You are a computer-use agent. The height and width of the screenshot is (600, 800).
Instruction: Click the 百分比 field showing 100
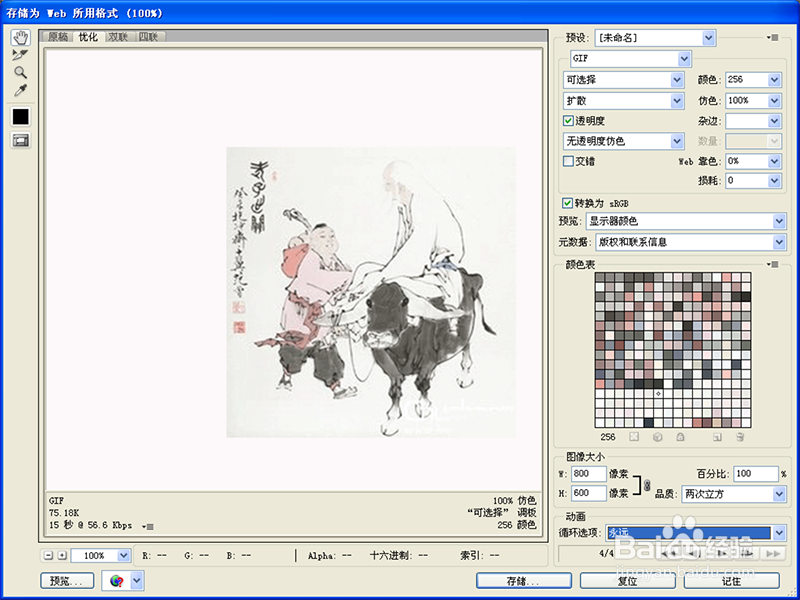click(x=756, y=474)
